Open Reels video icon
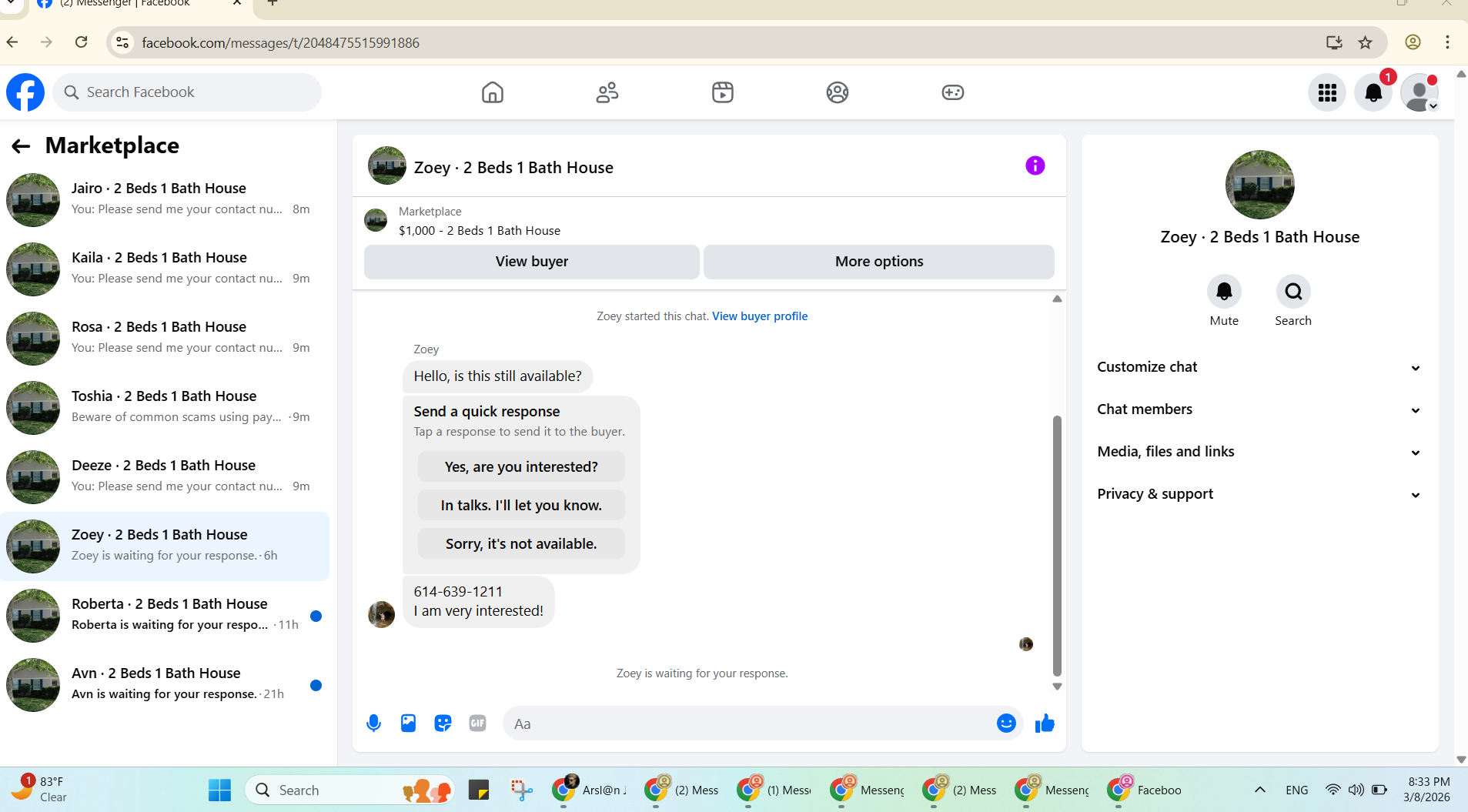This screenshot has width=1468, height=812. [723, 92]
